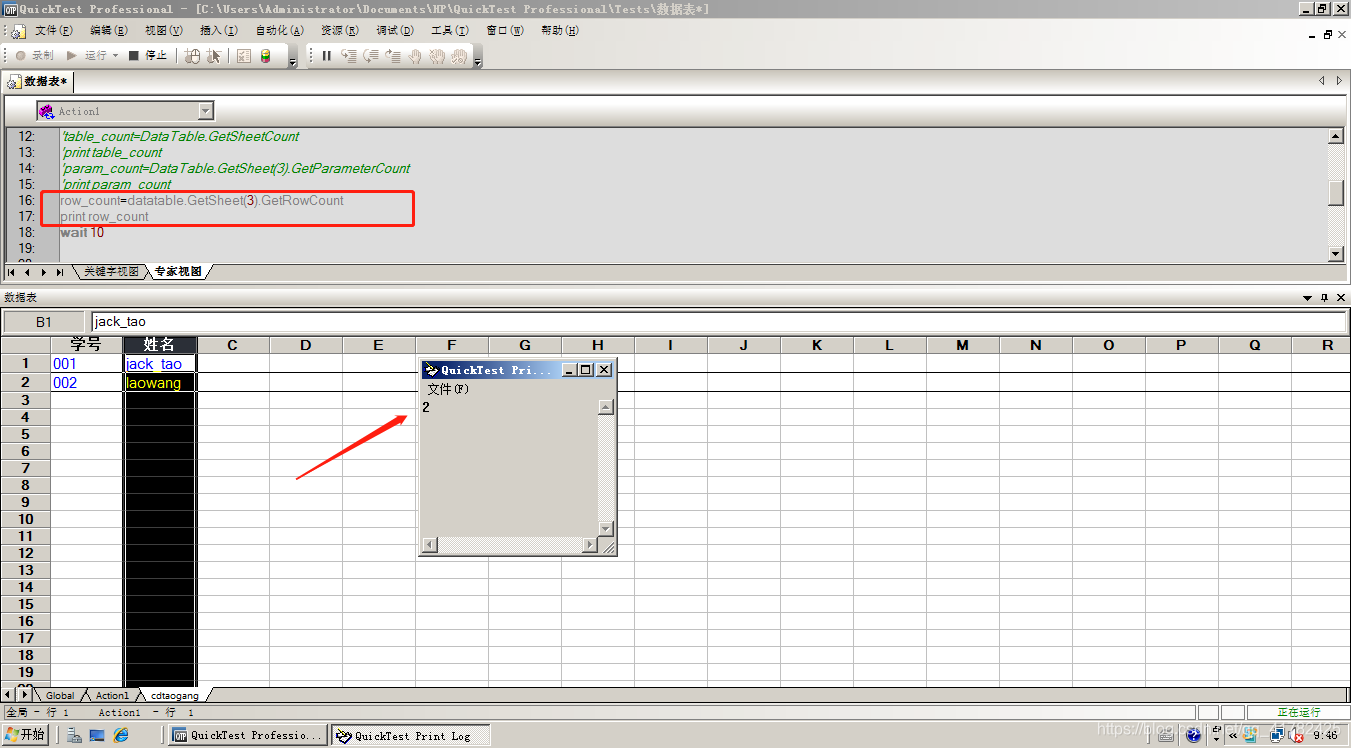Image resolution: width=1351 pixels, height=748 pixels.
Task: Switch to cdtaogang sheet tab
Action: coord(175,695)
